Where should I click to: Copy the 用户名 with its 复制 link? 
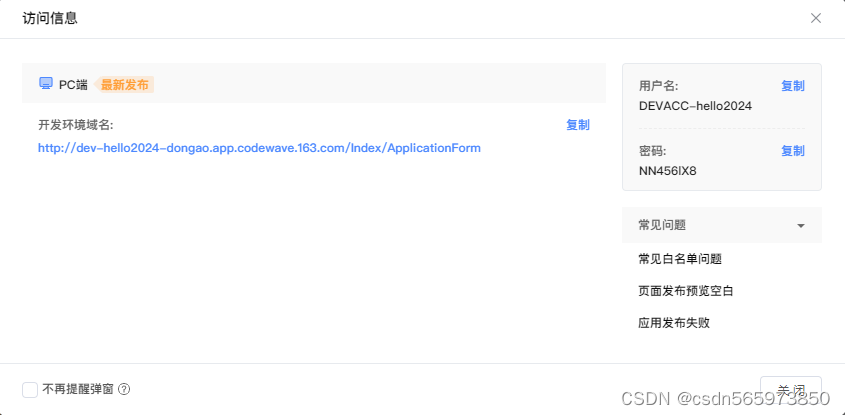point(793,86)
